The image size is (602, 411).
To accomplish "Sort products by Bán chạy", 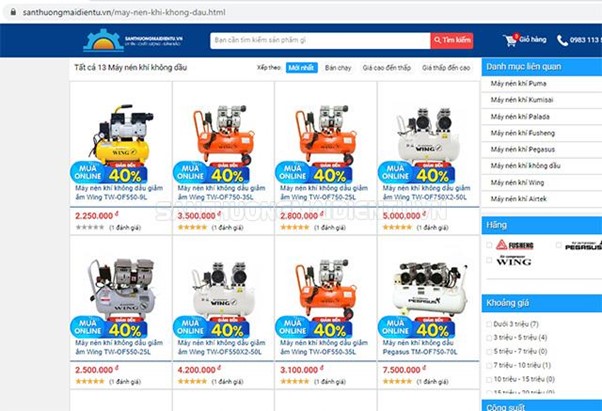I will [x=338, y=68].
